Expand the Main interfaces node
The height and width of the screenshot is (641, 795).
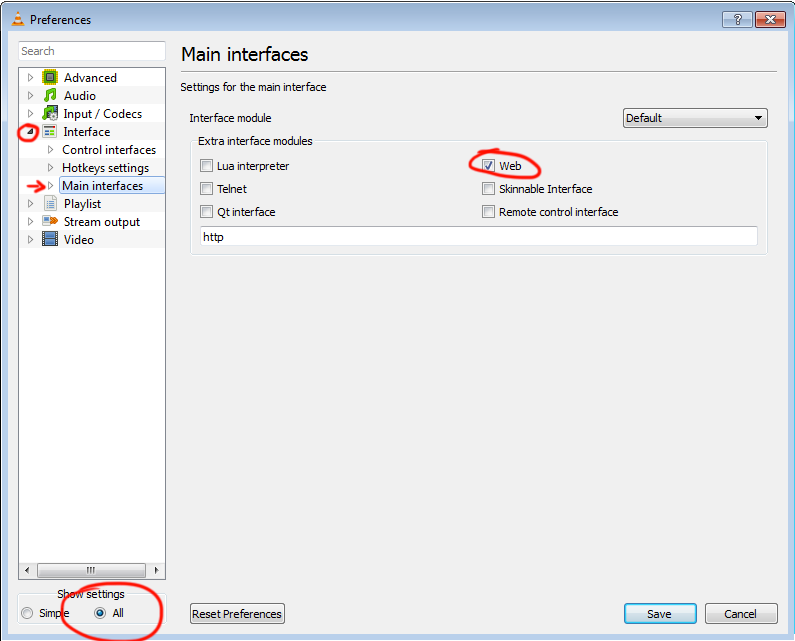click(50, 185)
